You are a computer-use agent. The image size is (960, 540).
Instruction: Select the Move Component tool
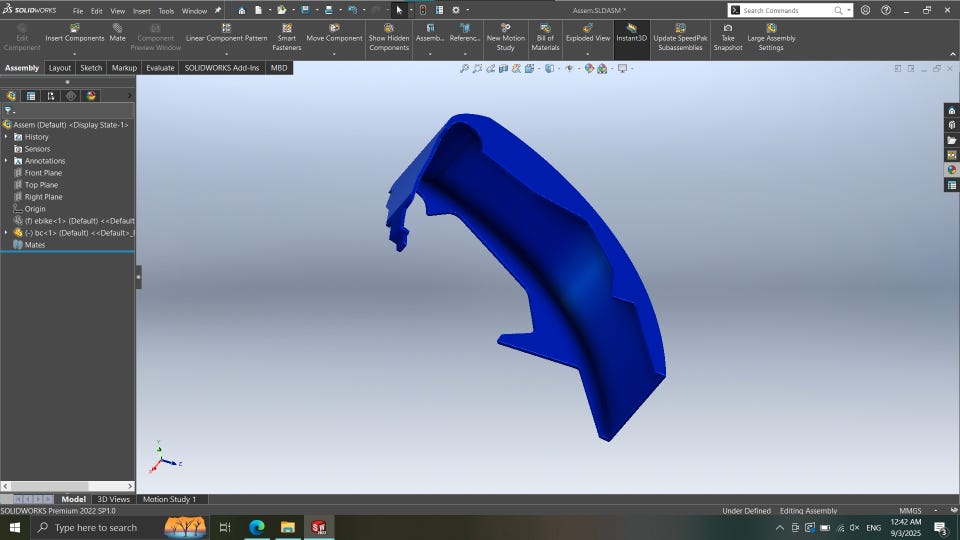click(334, 33)
